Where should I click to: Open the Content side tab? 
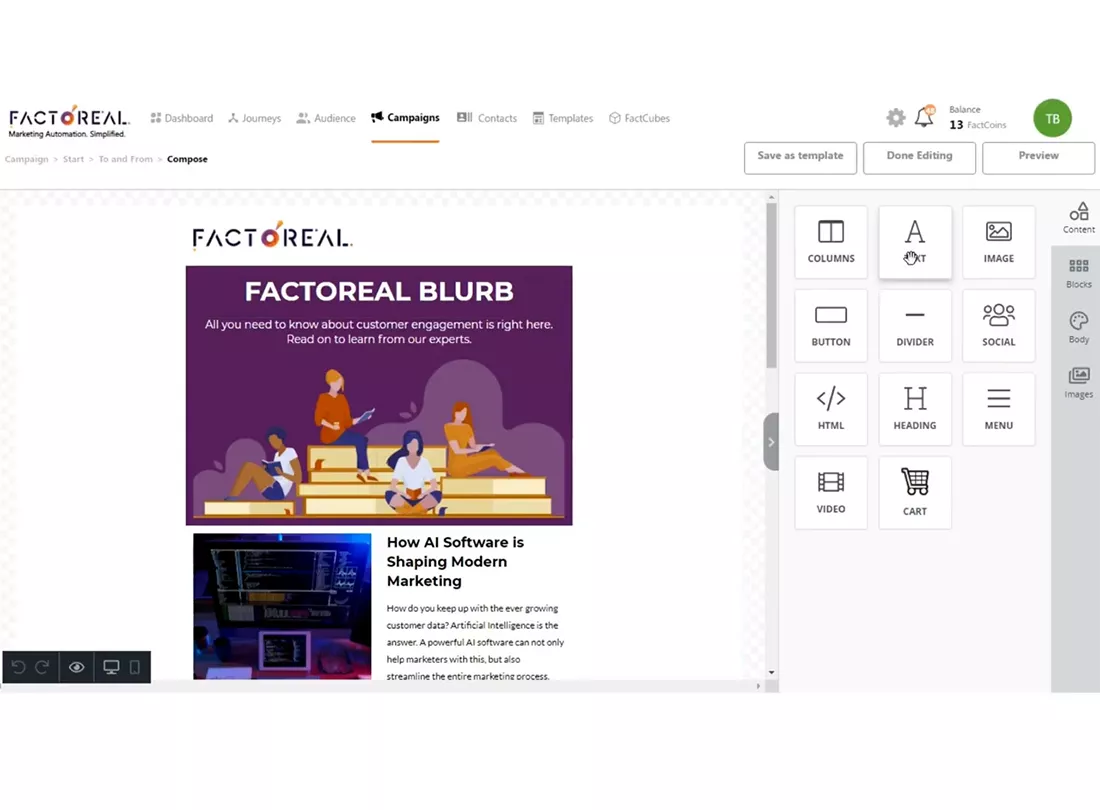(1078, 218)
